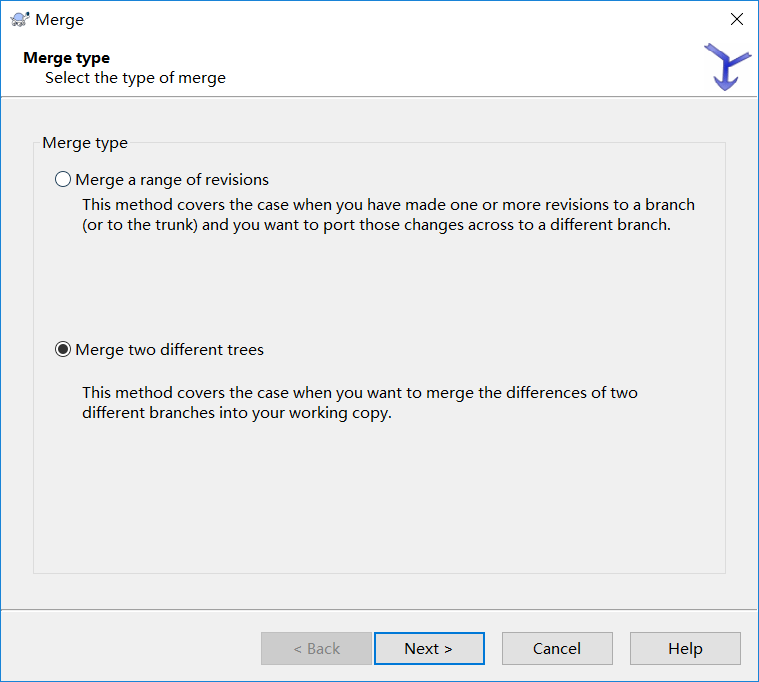759x682 pixels.
Task: Select Merge a range of revisions option
Action: pos(162,180)
